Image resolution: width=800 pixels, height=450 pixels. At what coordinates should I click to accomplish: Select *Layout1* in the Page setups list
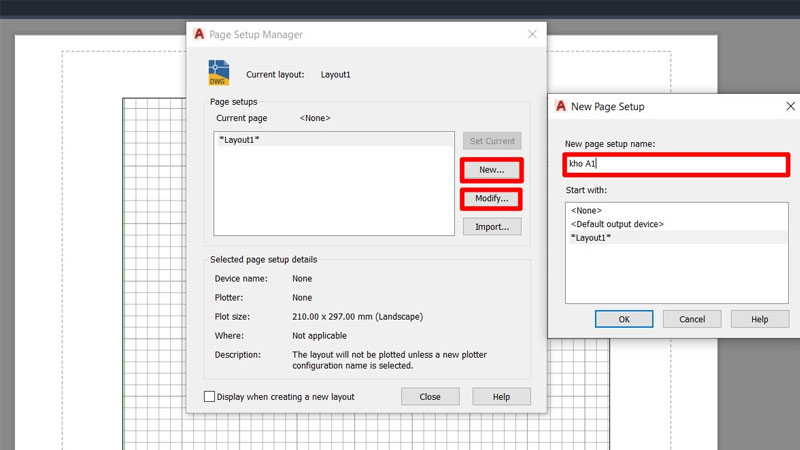[239, 140]
